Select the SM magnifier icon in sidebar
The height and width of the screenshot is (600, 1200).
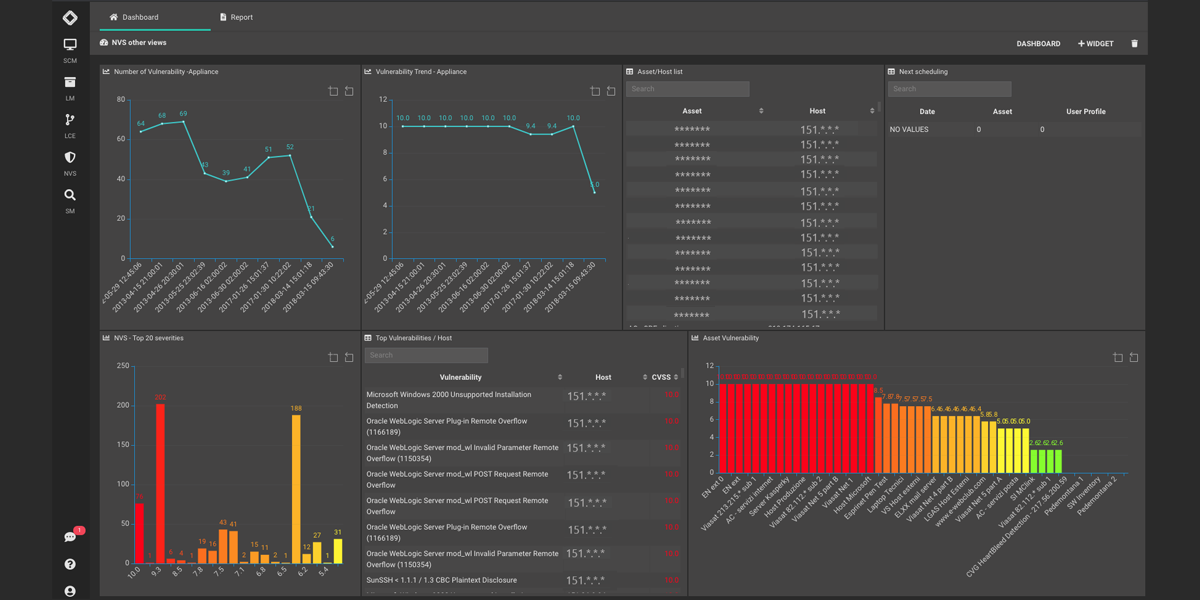(x=69, y=195)
